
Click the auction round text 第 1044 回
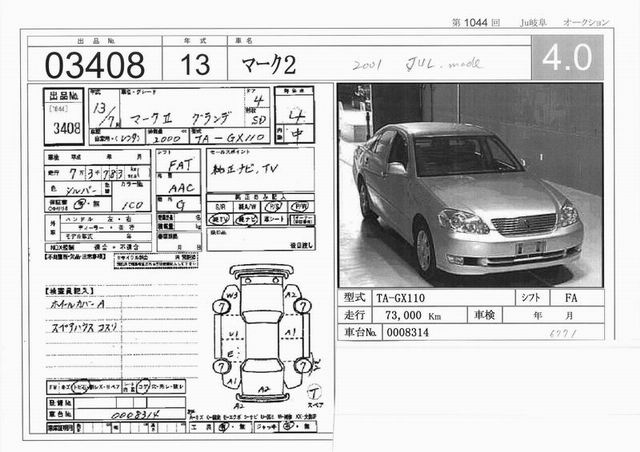pyautogui.click(x=476, y=23)
